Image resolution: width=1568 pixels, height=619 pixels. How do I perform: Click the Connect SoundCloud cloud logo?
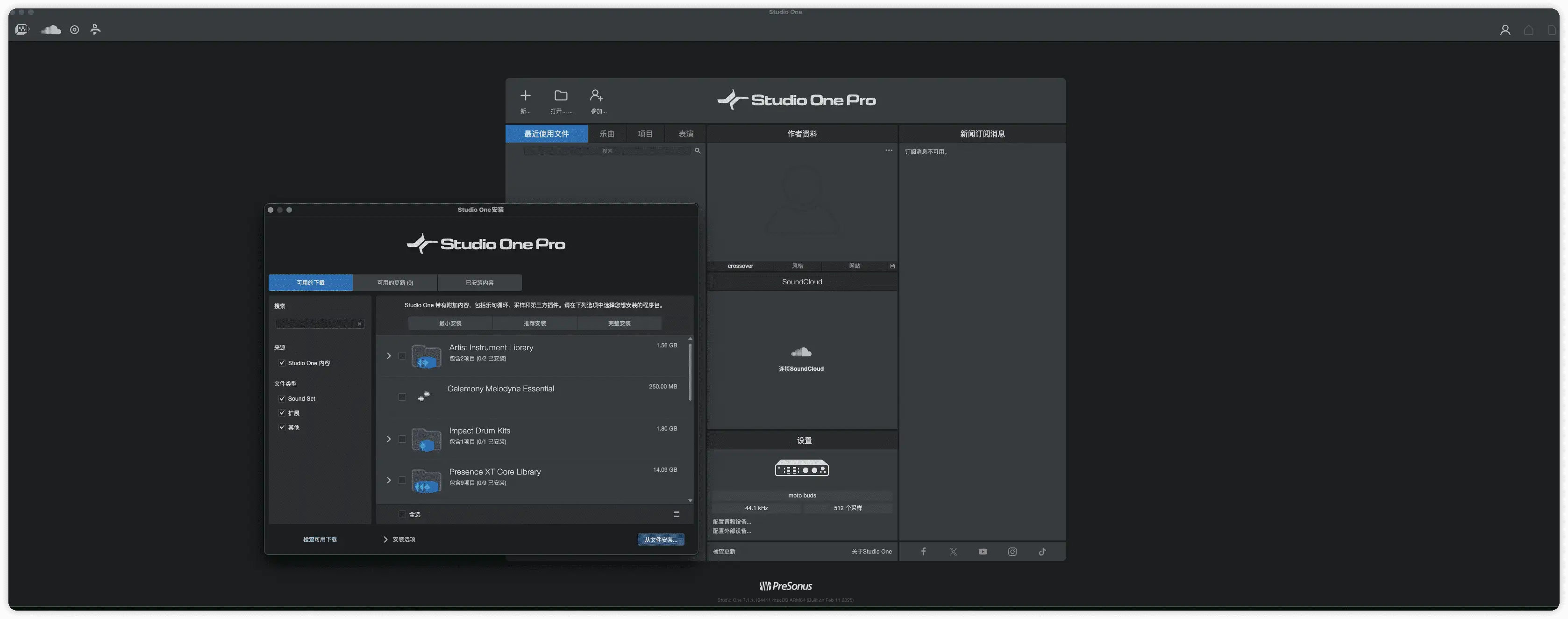[801, 352]
